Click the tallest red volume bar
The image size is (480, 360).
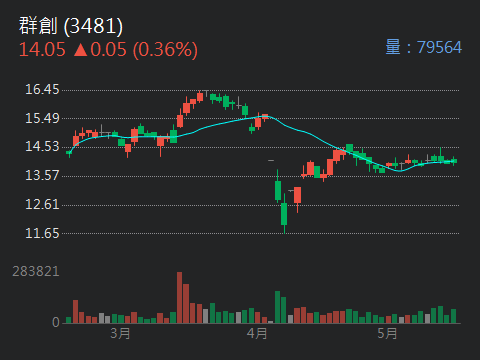pos(179,298)
